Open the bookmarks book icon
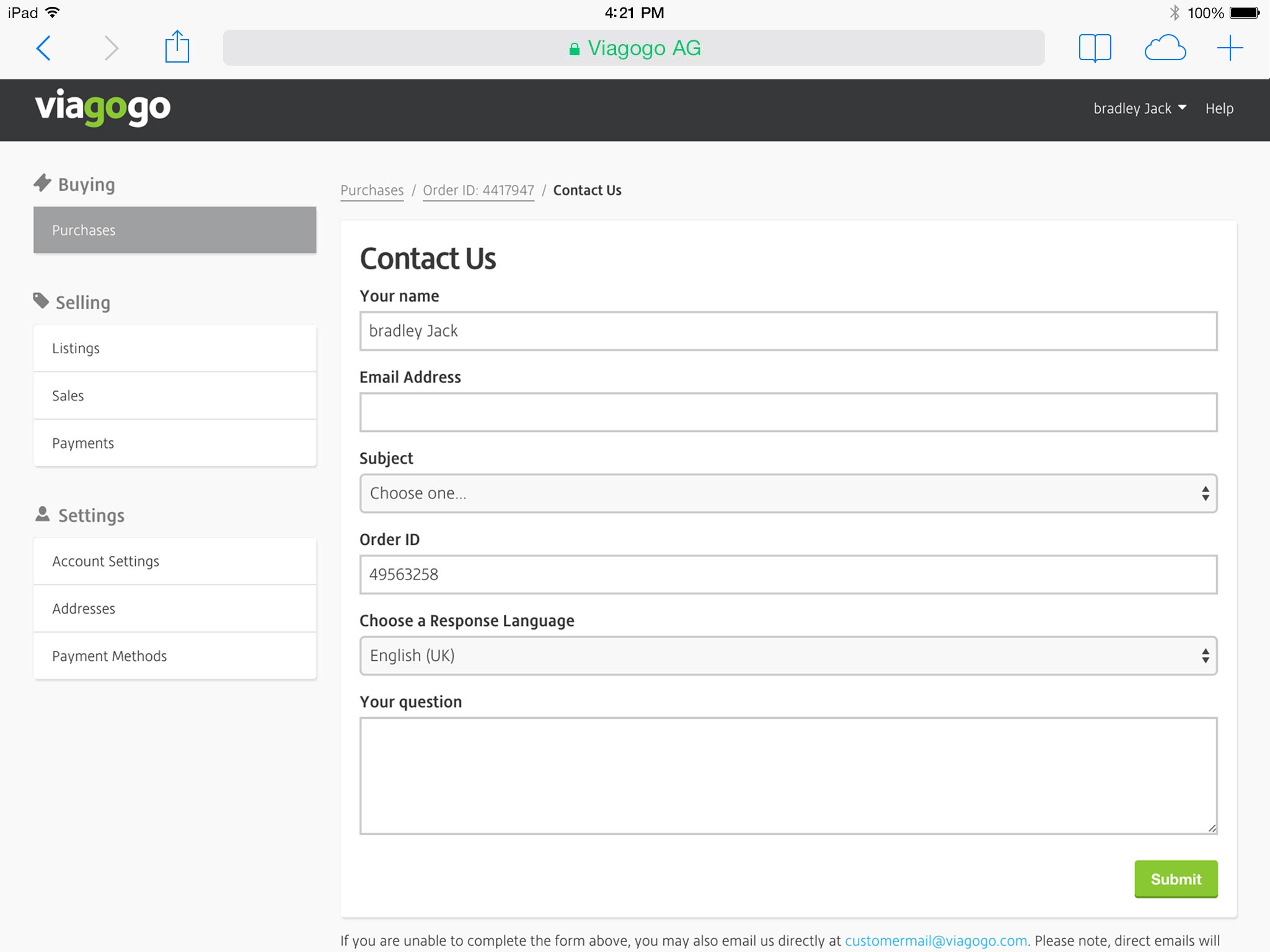Viewport: 1270px width, 952px height. click(x=1095, y=48)
